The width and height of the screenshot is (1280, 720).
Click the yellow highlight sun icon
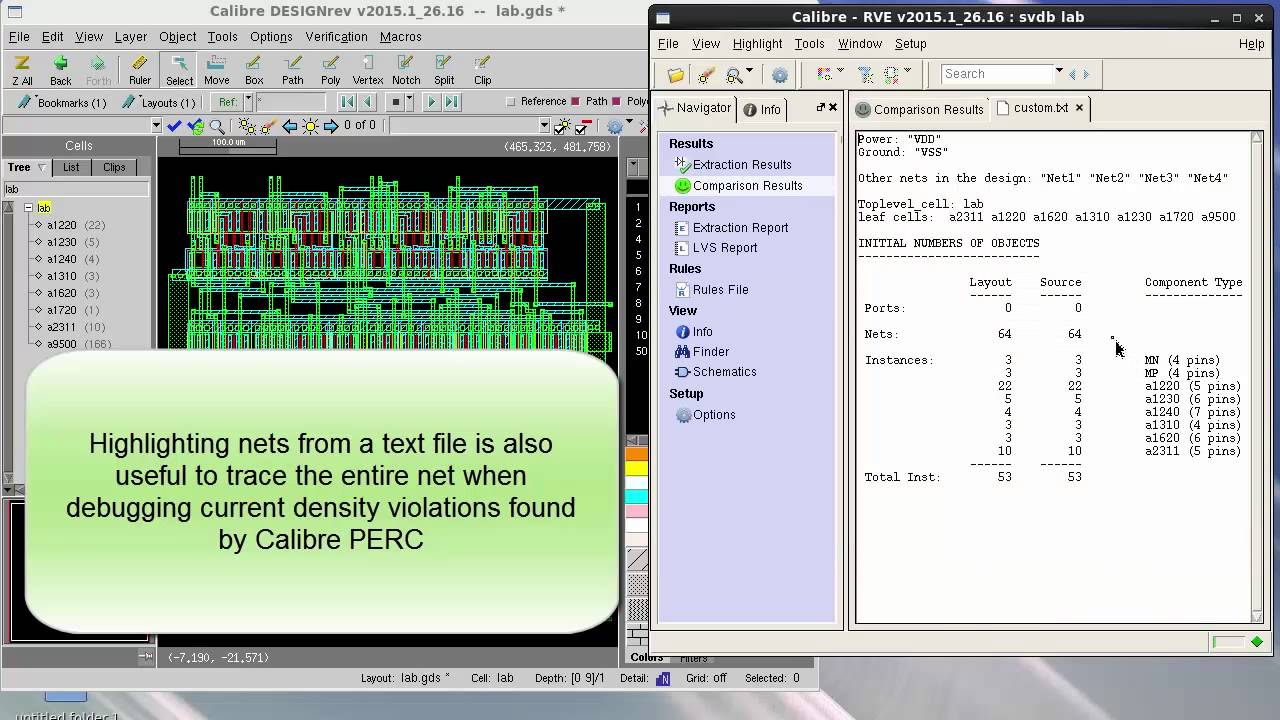click(x=311, y=126)
